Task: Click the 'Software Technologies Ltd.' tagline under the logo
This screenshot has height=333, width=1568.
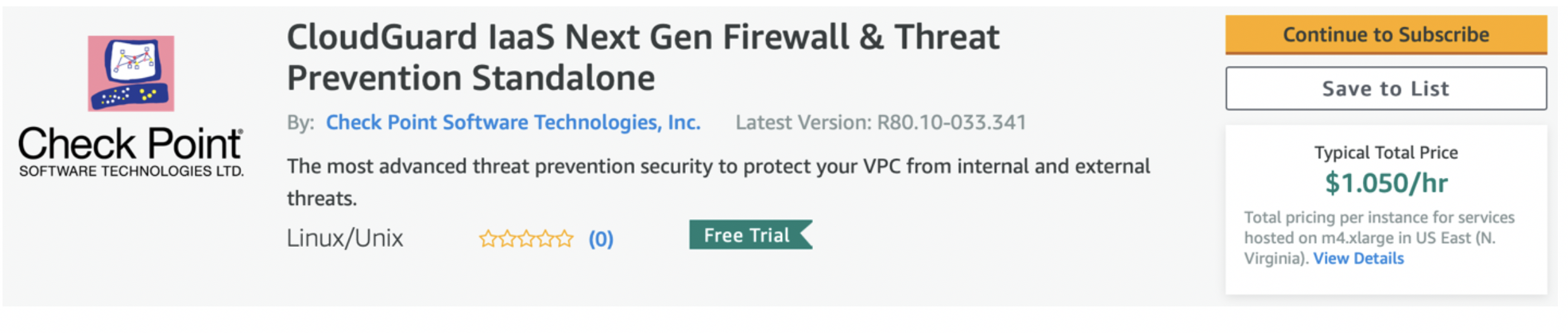Action: [131, 172]
